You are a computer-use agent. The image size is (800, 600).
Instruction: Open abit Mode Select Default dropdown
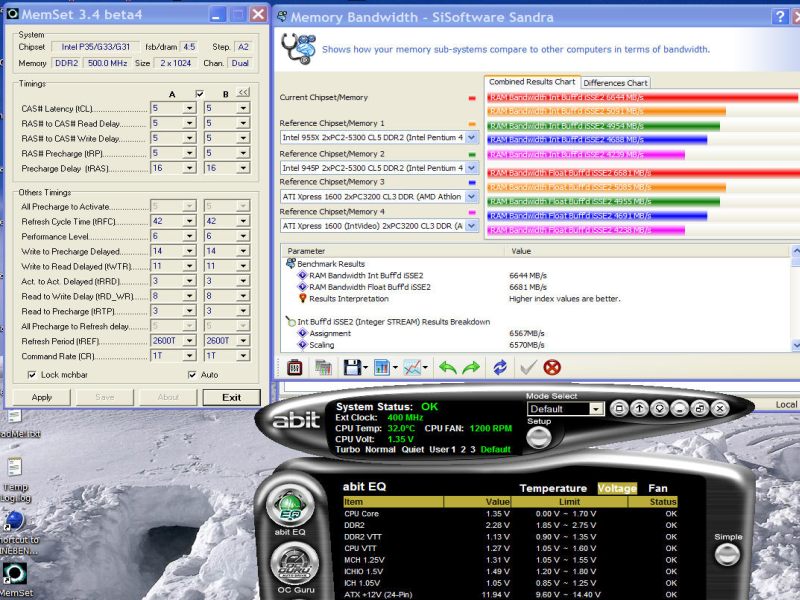pos(596,409)
